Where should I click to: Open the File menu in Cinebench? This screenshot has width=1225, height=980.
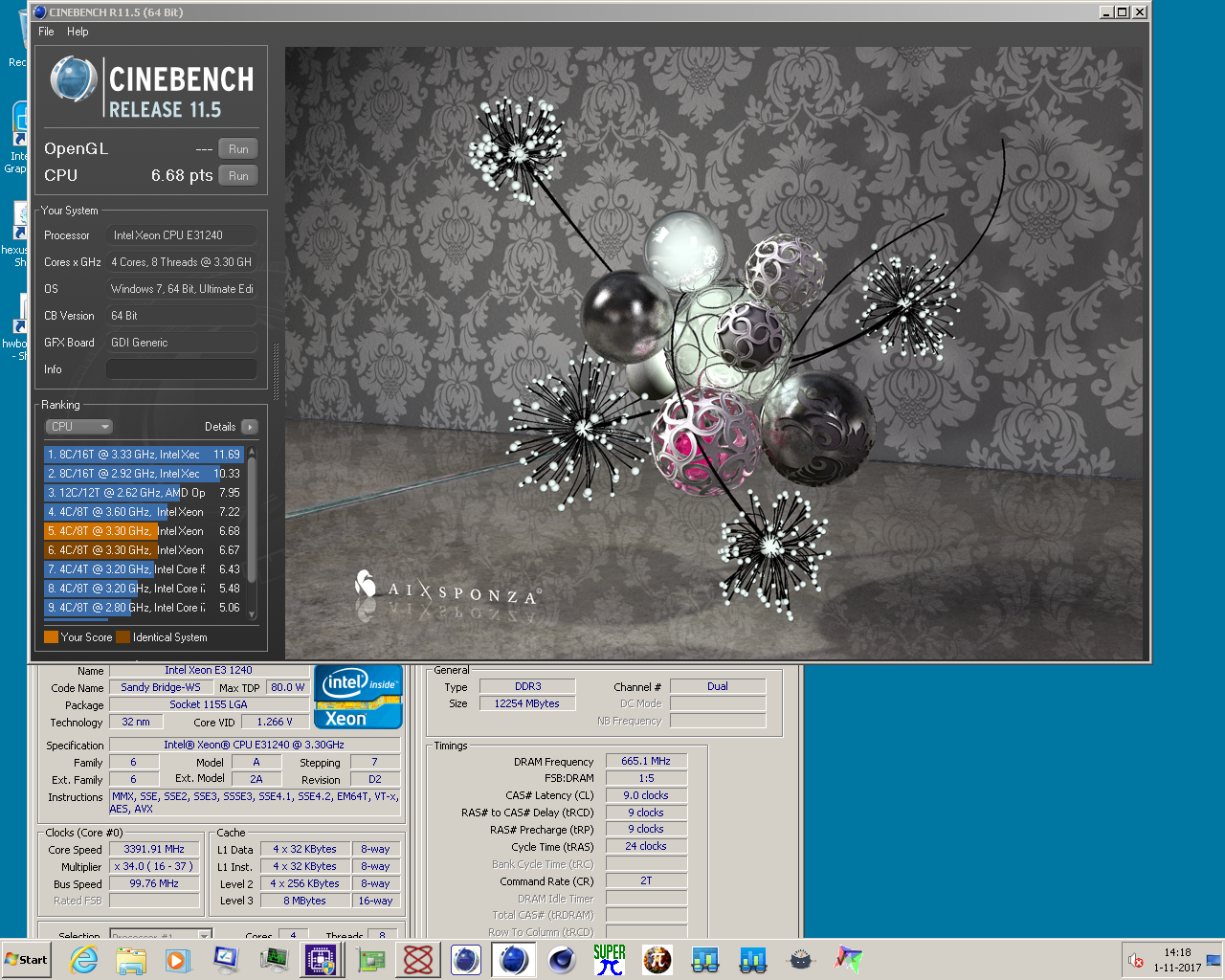tap(46, 32)
